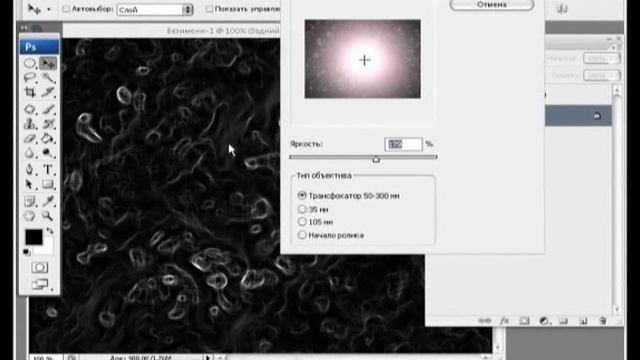Screen dimensions: 640x360
Task: Select the Hand tool
Action: point(30,216)
